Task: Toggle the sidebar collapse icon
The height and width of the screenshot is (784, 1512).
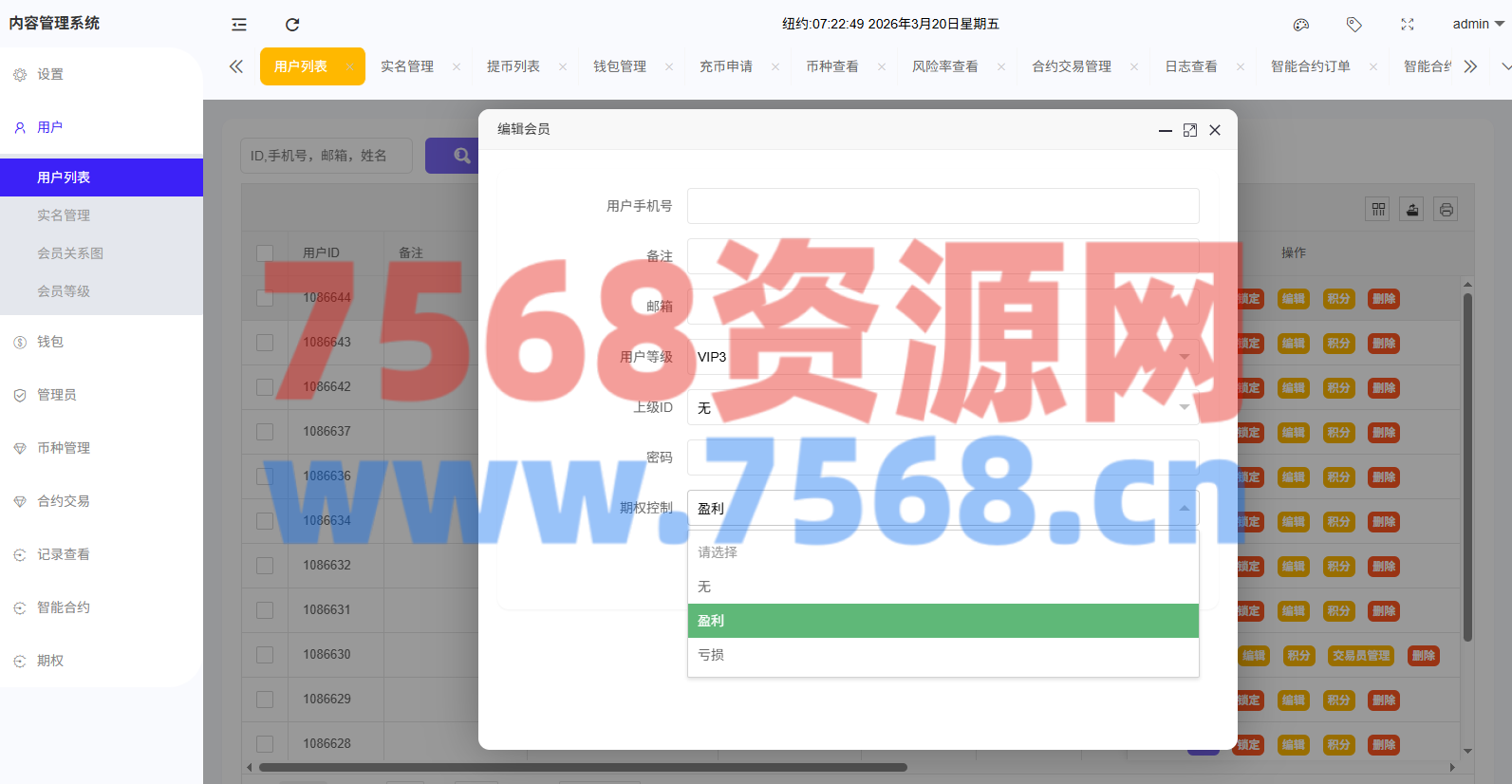Action: 239,25
